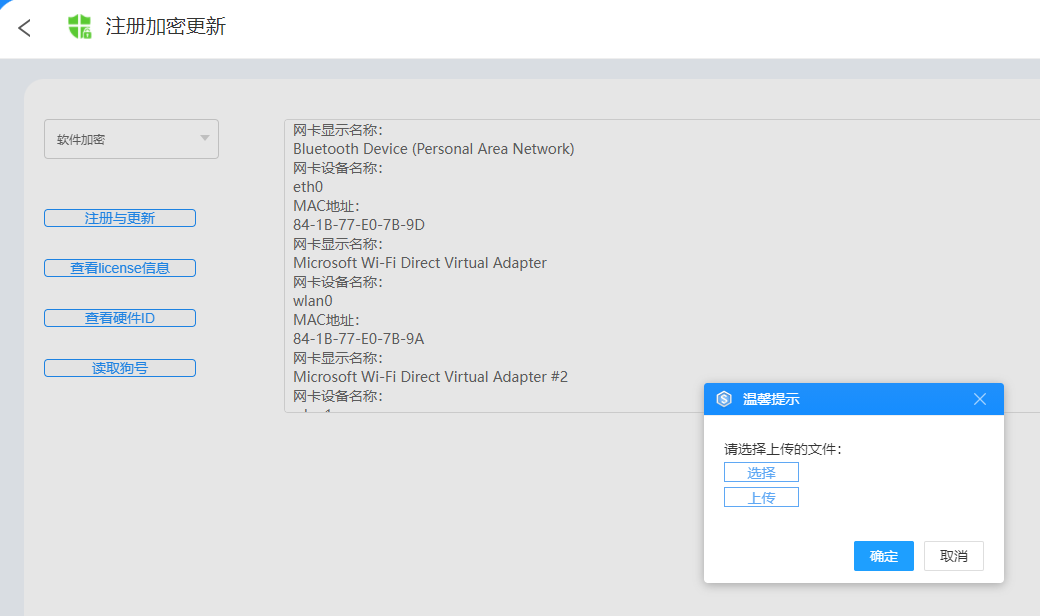Dismiss dialog with 取消 button
The width and height of the screenshot is (1040, 616).
954,556
